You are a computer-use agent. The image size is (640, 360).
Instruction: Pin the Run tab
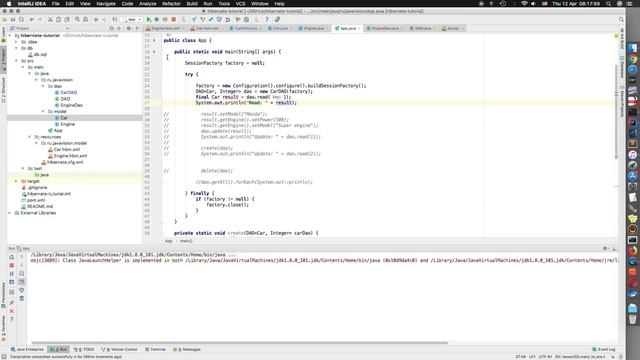pos(11,302)
